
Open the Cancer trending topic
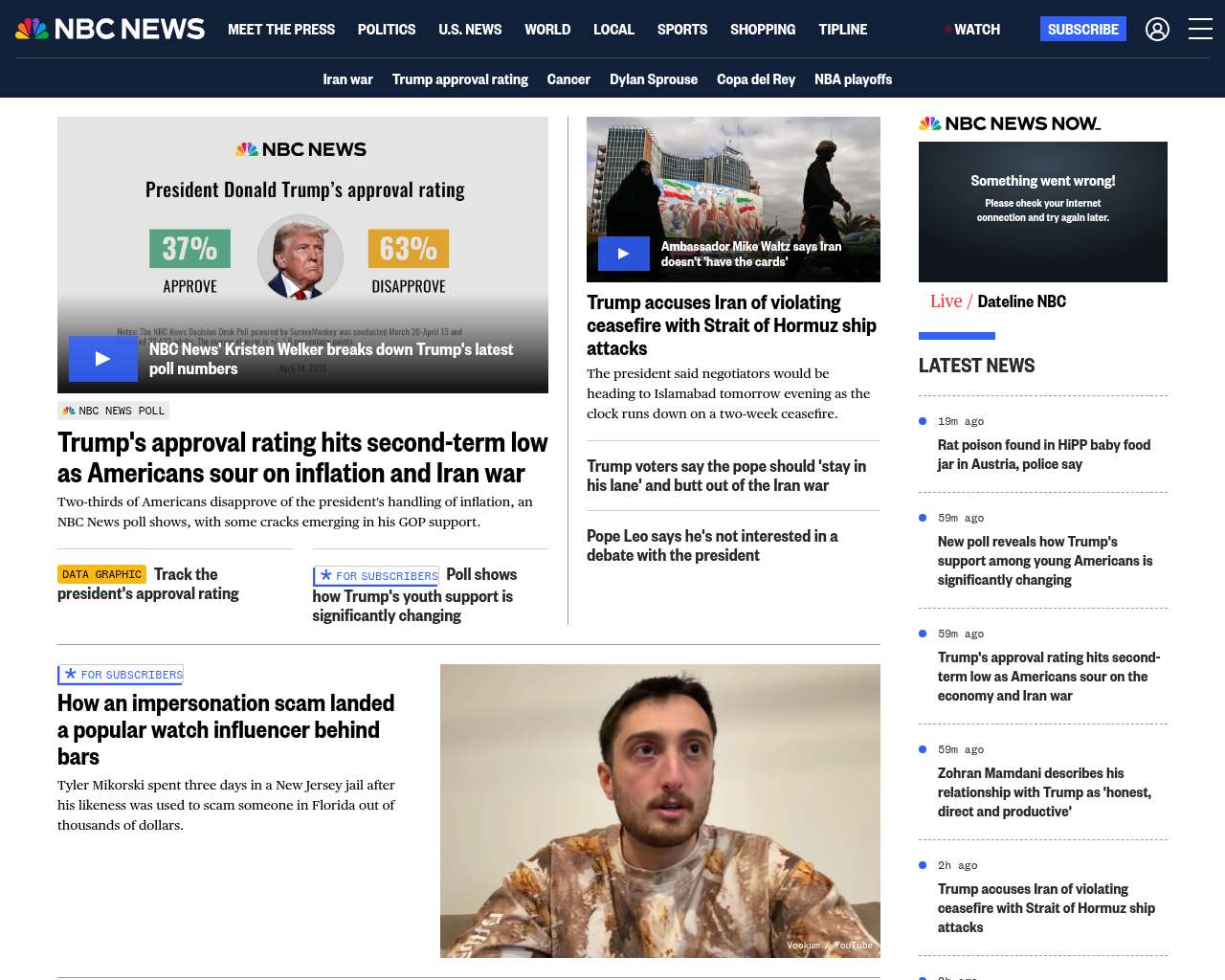568,79
